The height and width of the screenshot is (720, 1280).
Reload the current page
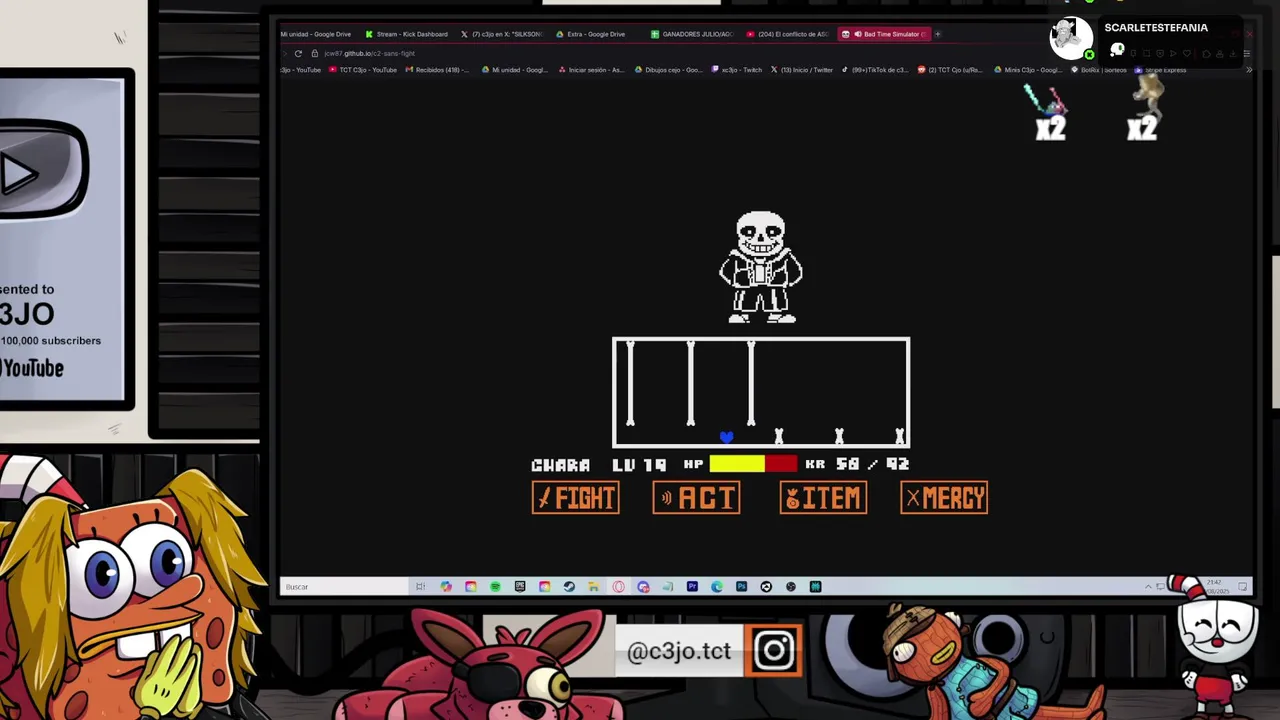coord(298,53)
